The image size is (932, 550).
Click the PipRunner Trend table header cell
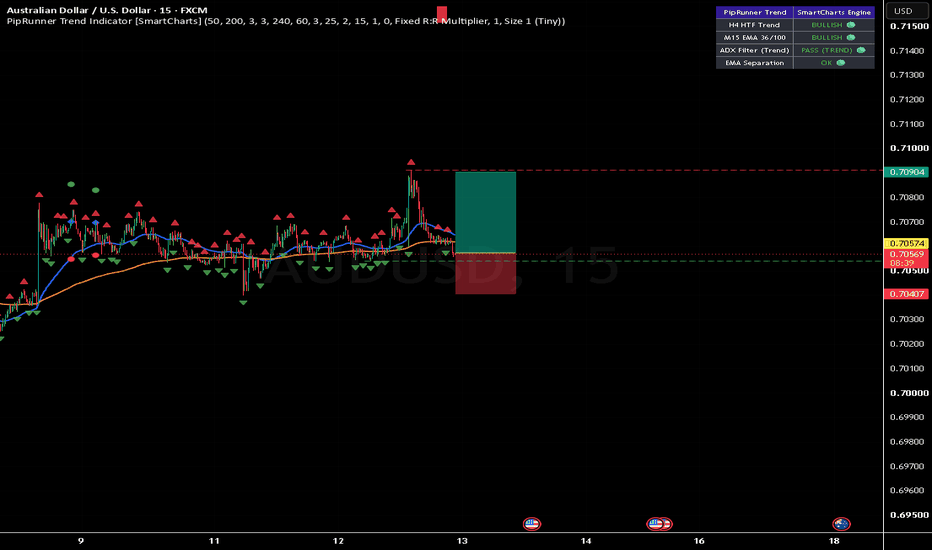click(x=755, y=12)
